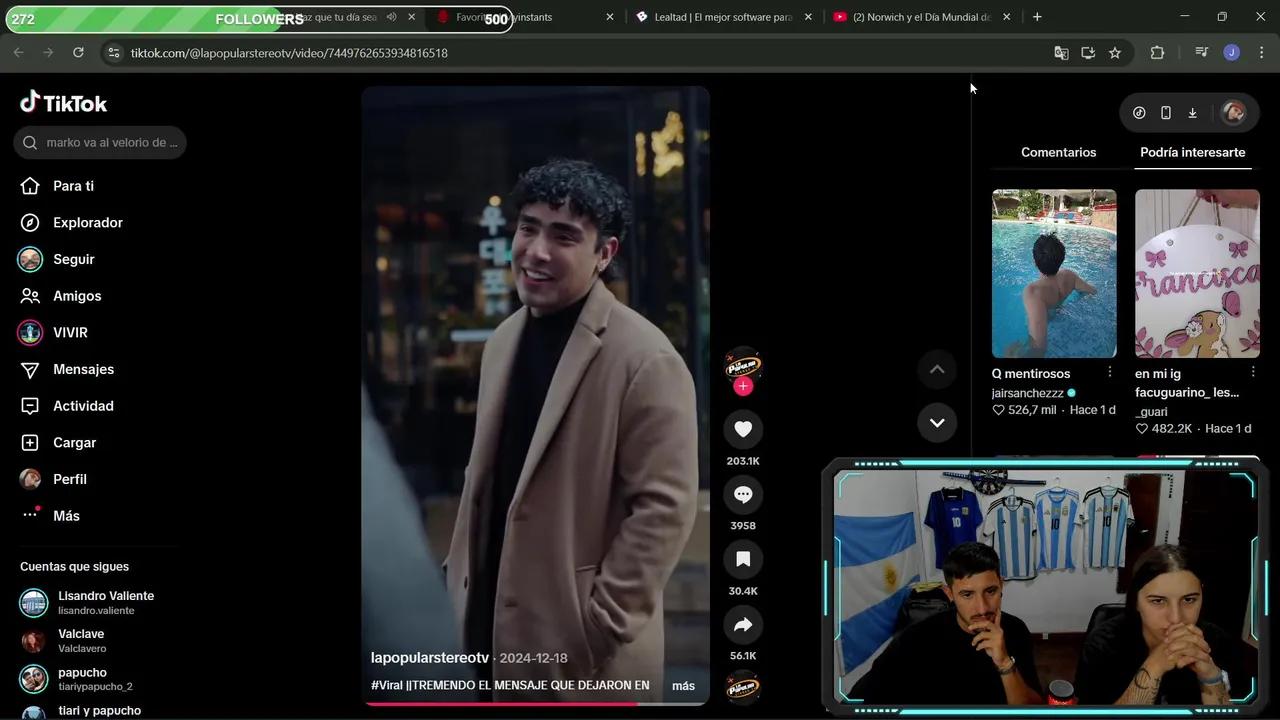
Task: Click the phone app icon in the top bar
Action: tap(1166, 113)
